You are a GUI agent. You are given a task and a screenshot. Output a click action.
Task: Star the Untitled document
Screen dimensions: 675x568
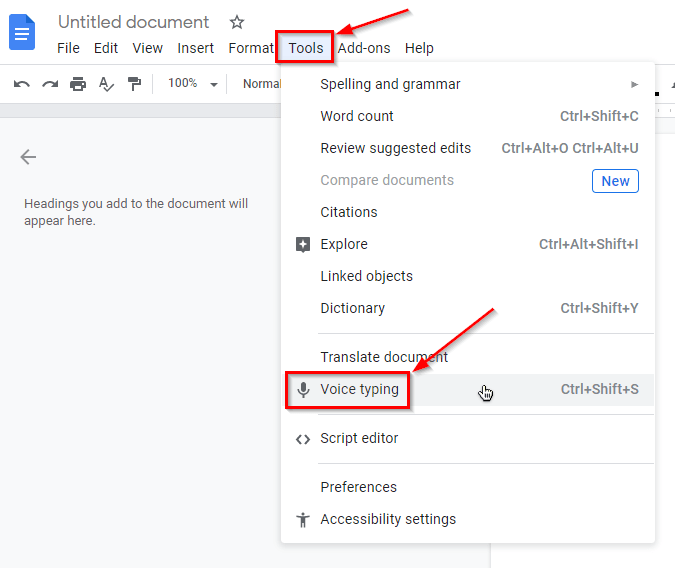237,22
